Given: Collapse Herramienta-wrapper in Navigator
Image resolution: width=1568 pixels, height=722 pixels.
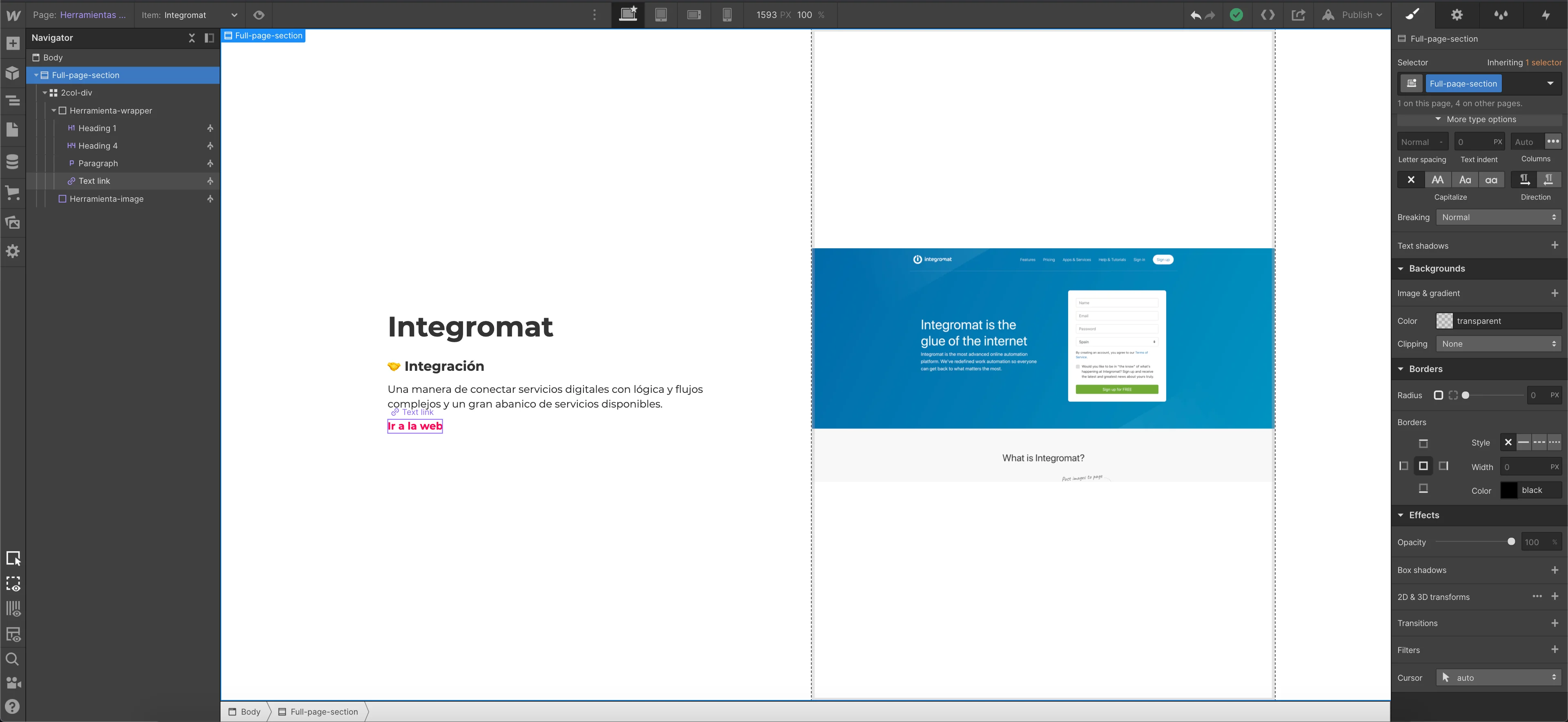Looking at the screenshot, I should pos(53,111).
